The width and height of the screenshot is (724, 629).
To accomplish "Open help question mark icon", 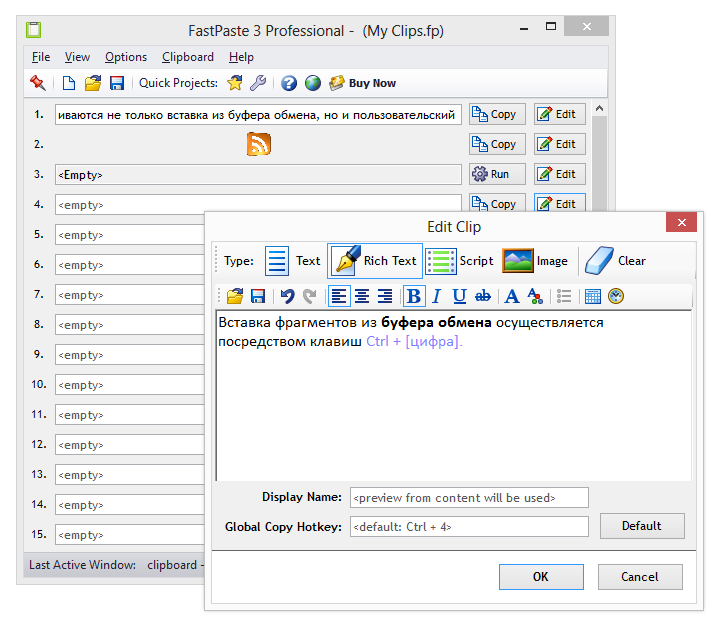I will coord(289,83).
